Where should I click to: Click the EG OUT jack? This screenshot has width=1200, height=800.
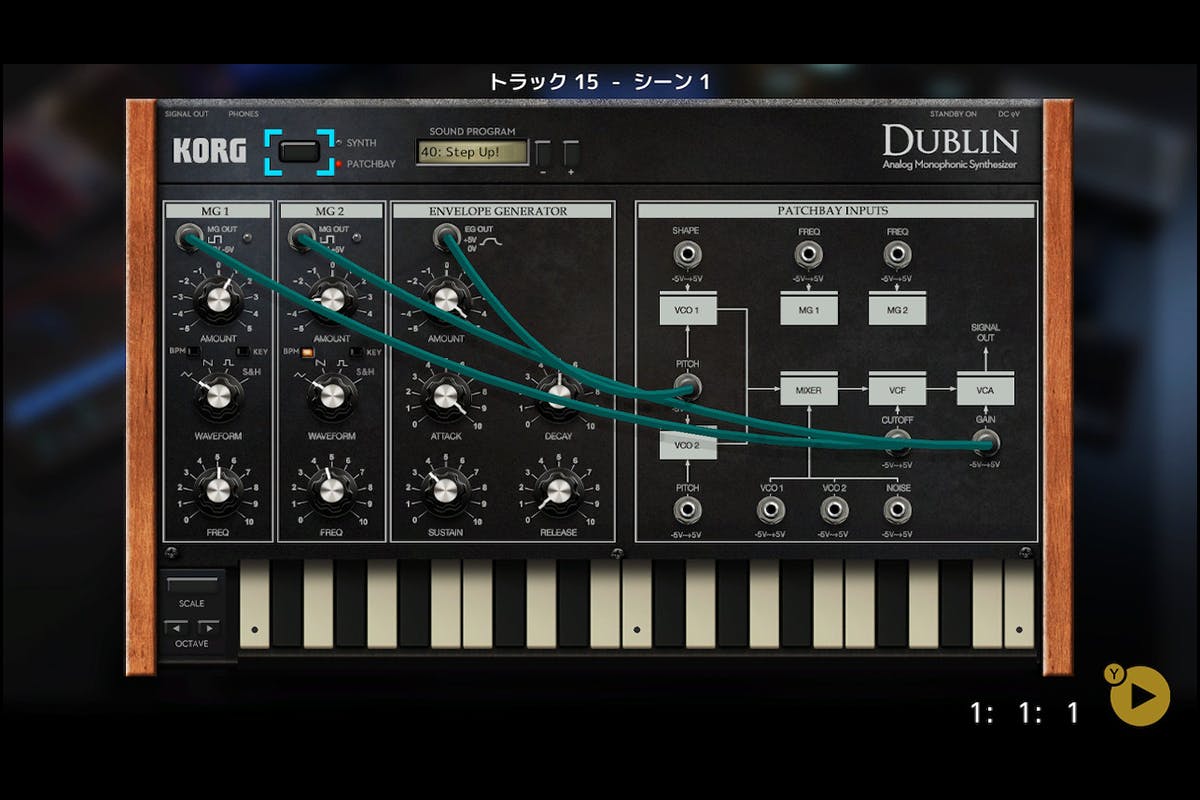[x=445, y=236]
